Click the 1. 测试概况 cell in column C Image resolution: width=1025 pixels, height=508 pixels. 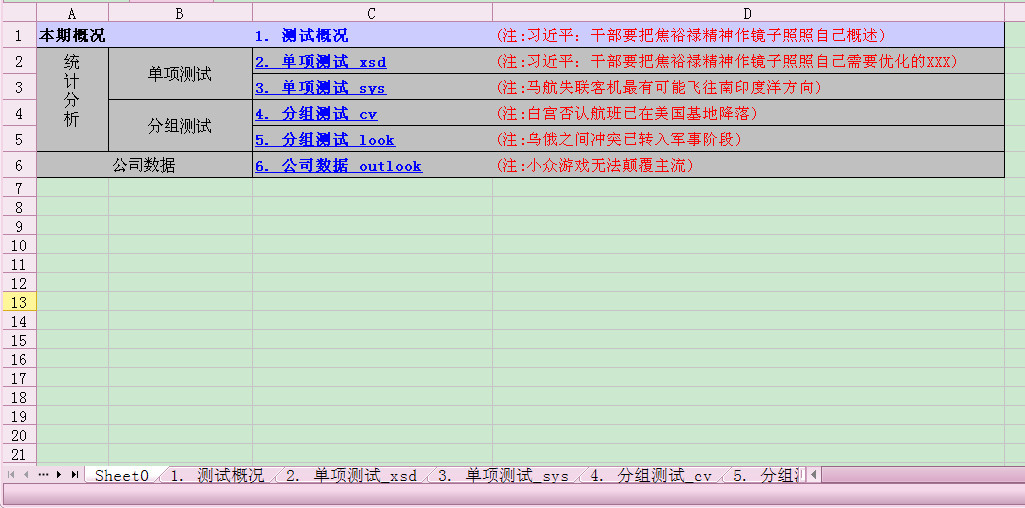pos(373,35)
